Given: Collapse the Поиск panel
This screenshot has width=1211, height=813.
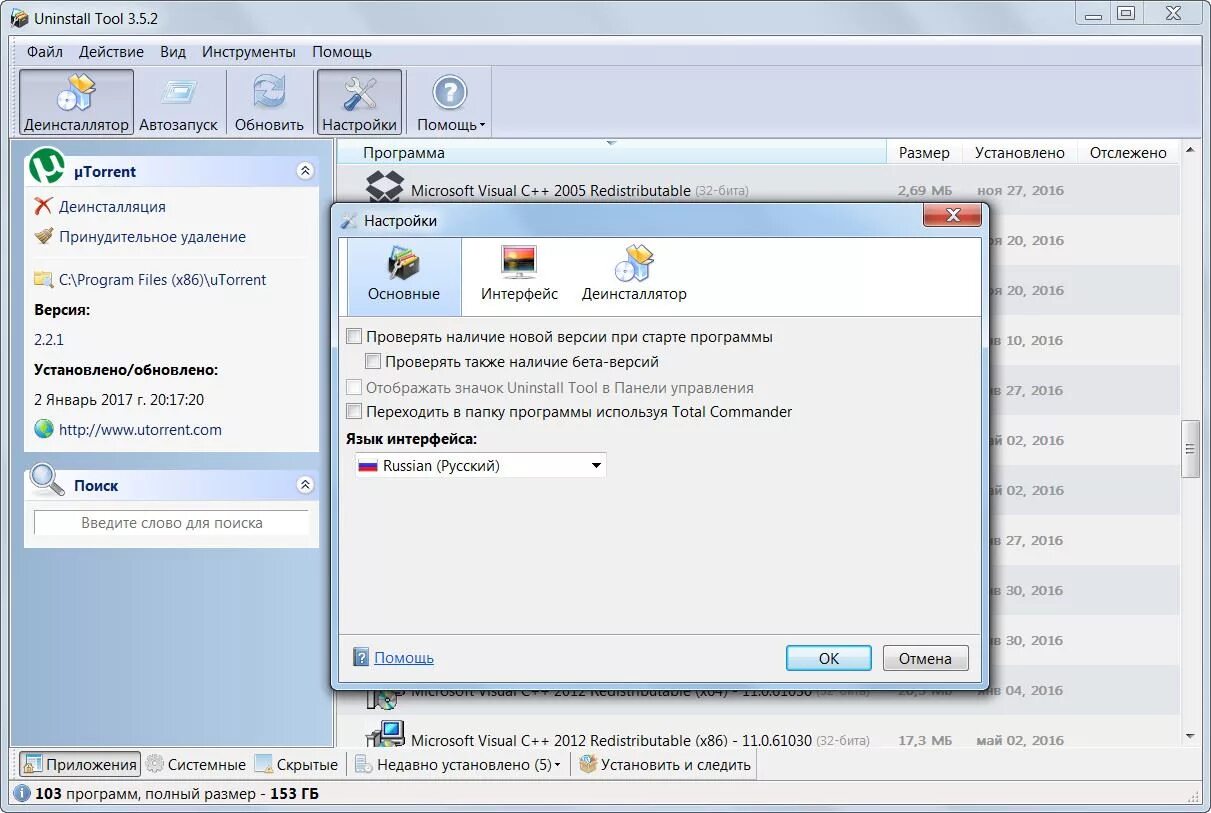Looking at the screenshot, I should pos(305,485).
